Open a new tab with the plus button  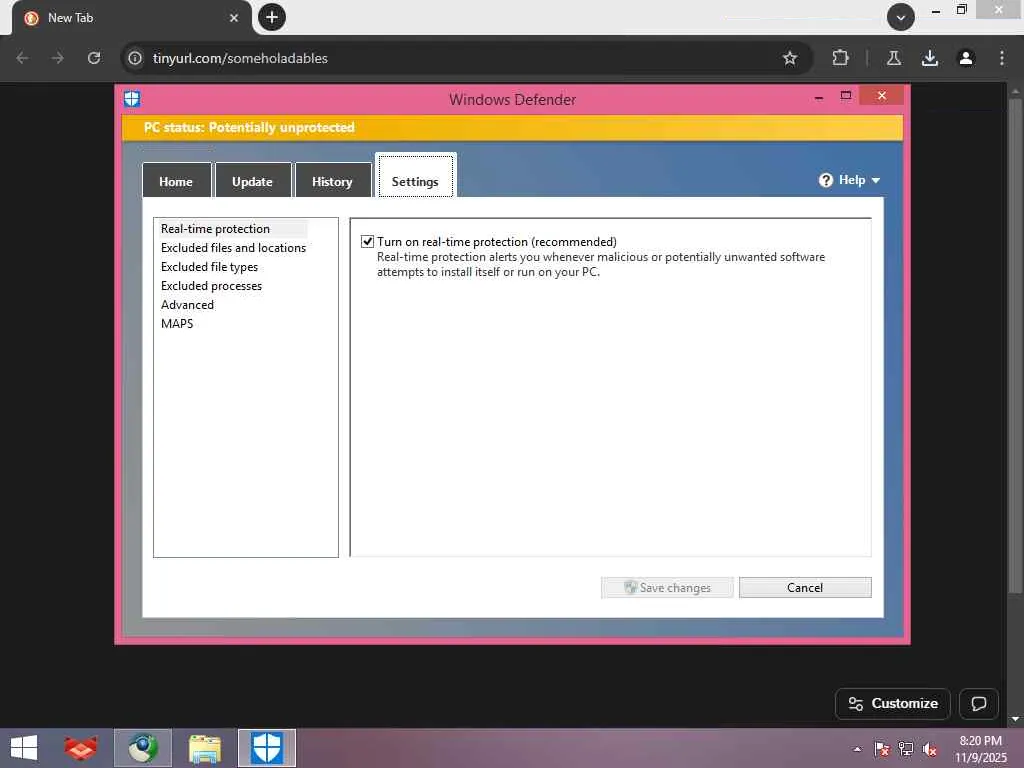pyautogui.click(x=272, y=17)
